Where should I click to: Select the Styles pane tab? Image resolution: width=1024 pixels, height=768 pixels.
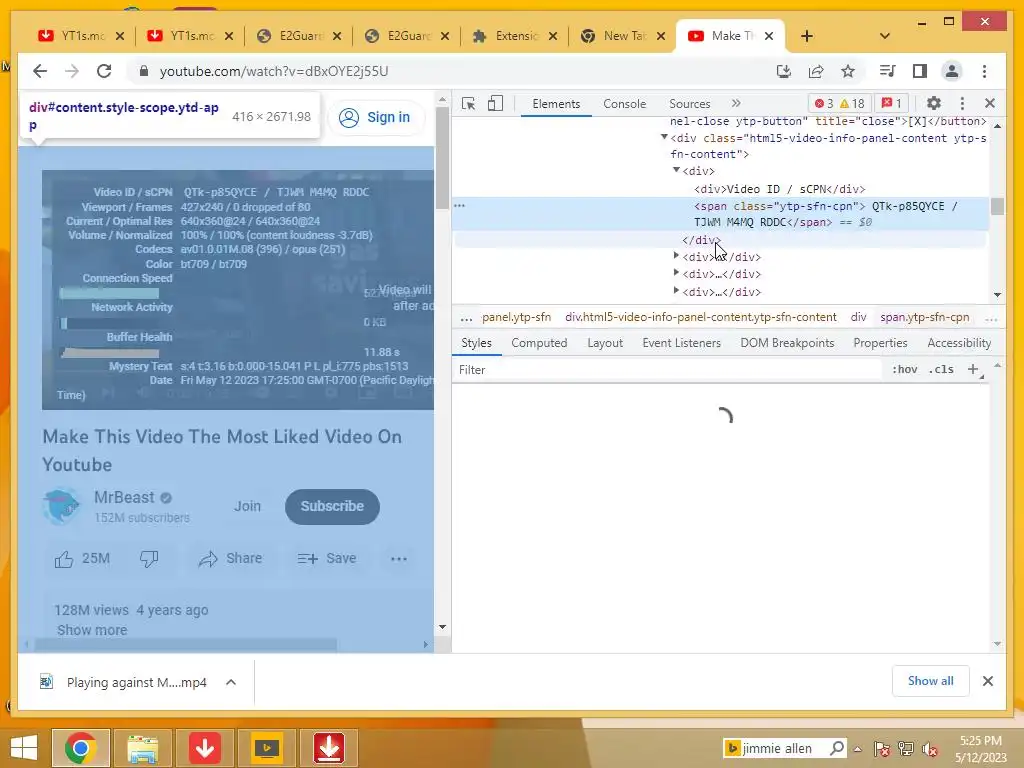click(476, 343)
